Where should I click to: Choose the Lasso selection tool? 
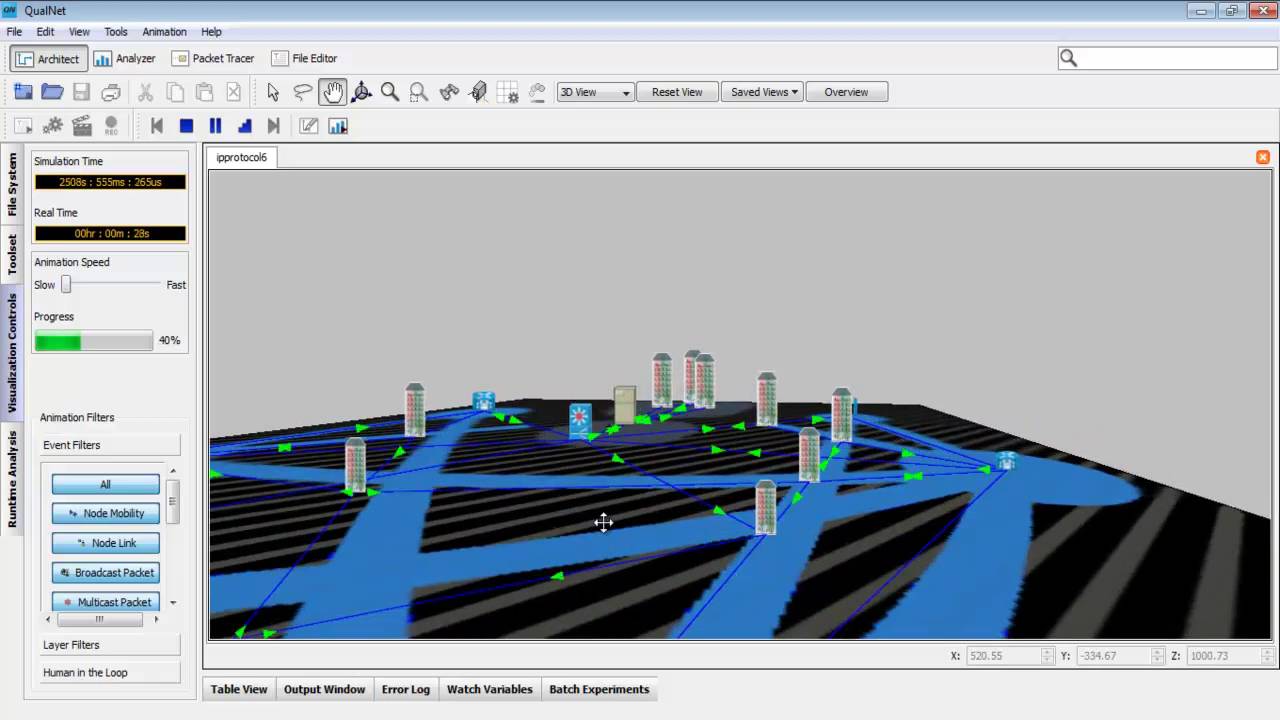coord(302,92)
